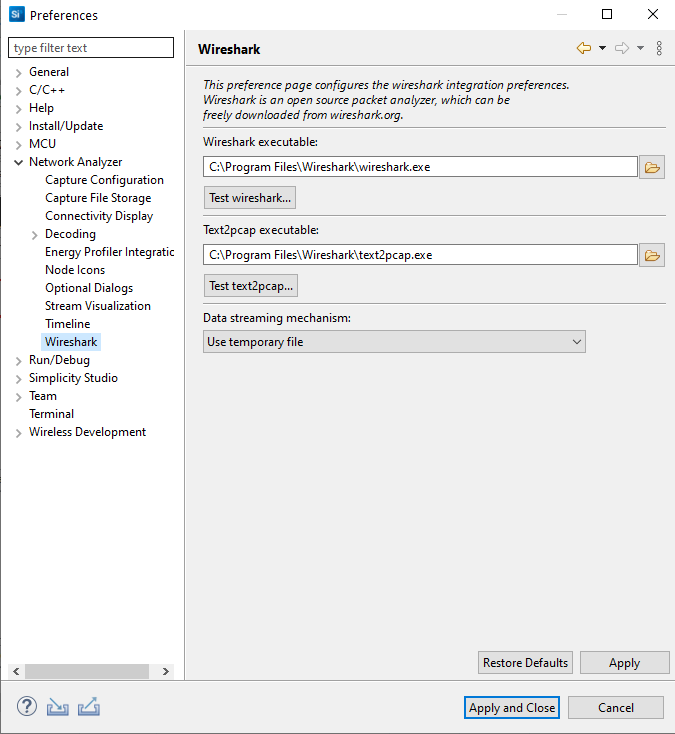Select the Wireshark tree item
This screenshot has width=675, height=734.
point(71,342)
